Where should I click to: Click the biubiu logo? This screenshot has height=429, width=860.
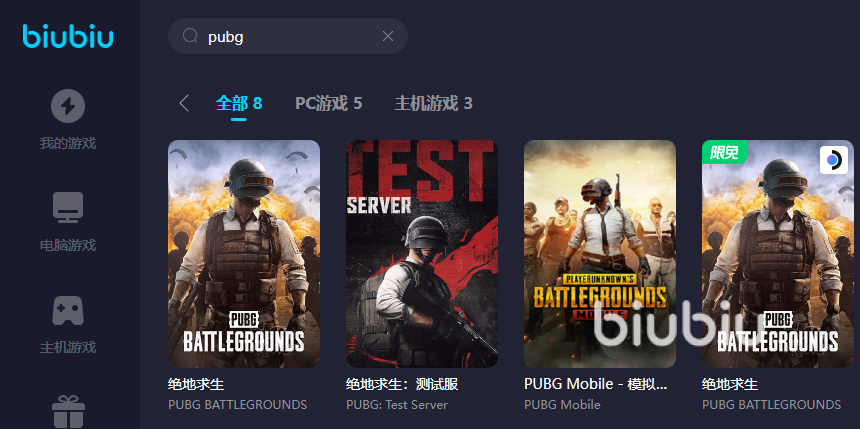(68, 36)
